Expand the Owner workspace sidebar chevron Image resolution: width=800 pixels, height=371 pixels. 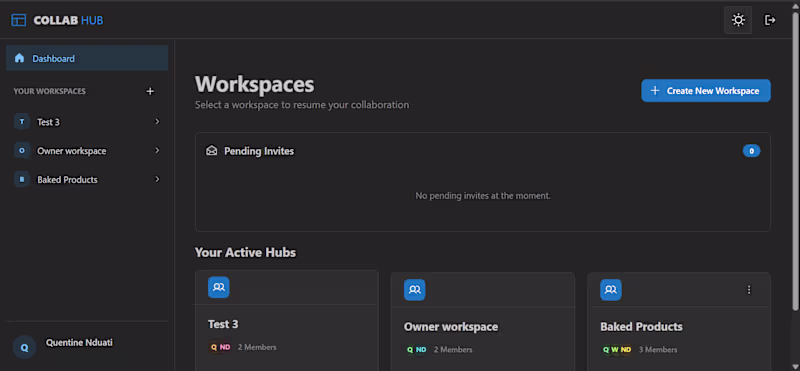tap(157, 151)
